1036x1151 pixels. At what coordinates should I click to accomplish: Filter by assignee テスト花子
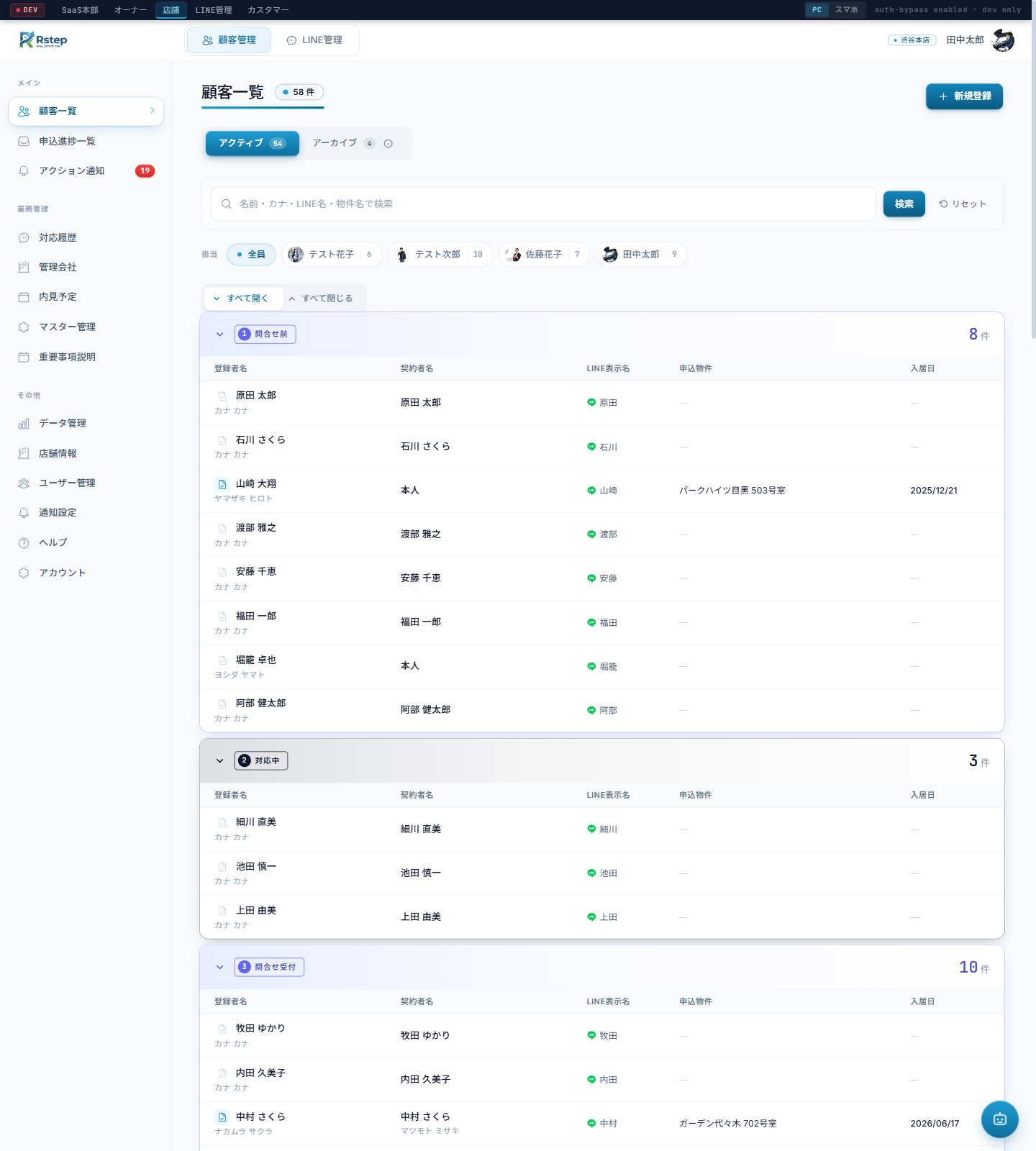click(x=331, y=255)
